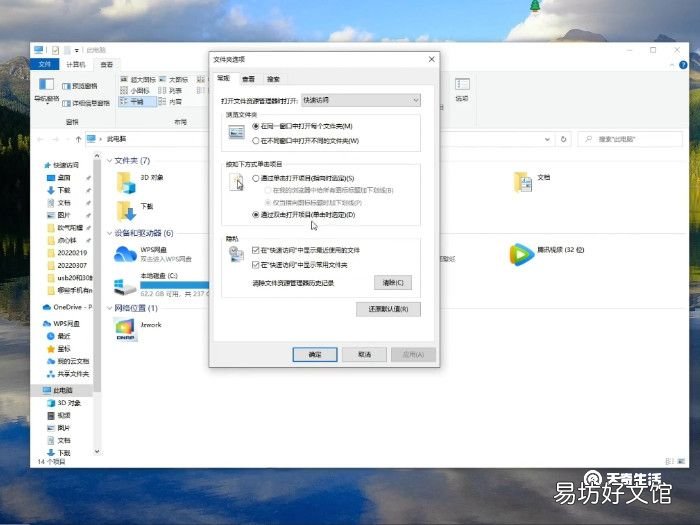
Task: Open the help question mark icon
Action: click(x=683, y=65)
